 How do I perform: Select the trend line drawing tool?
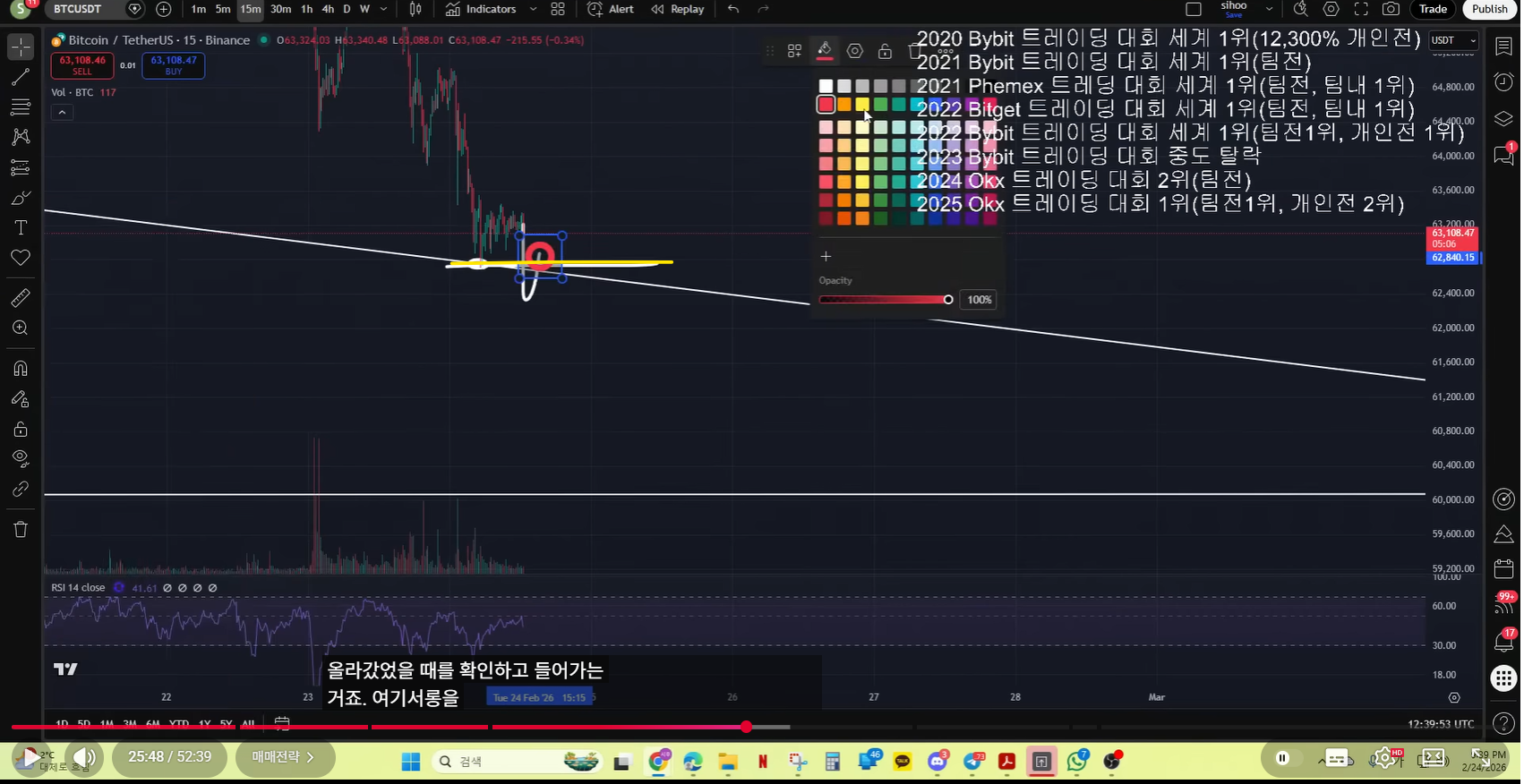[21, 78]
